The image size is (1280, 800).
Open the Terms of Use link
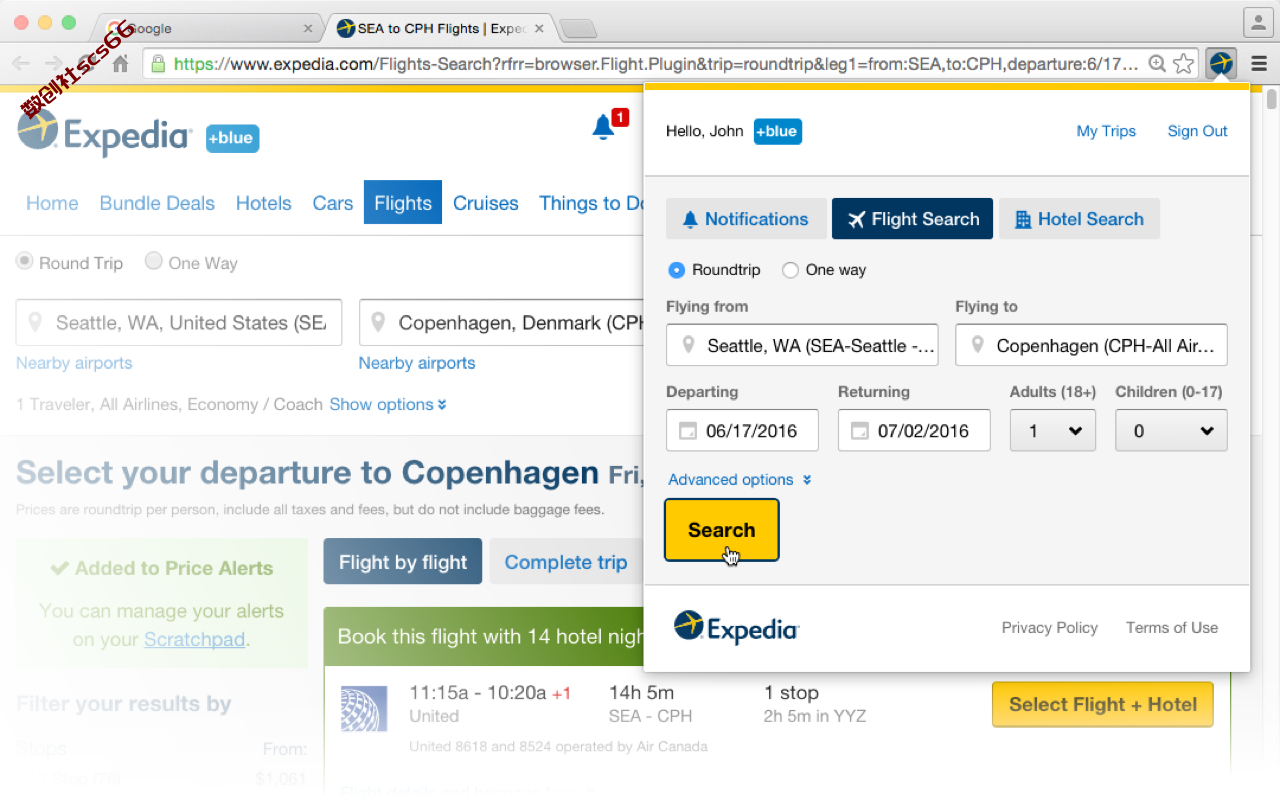(1172, 628)
